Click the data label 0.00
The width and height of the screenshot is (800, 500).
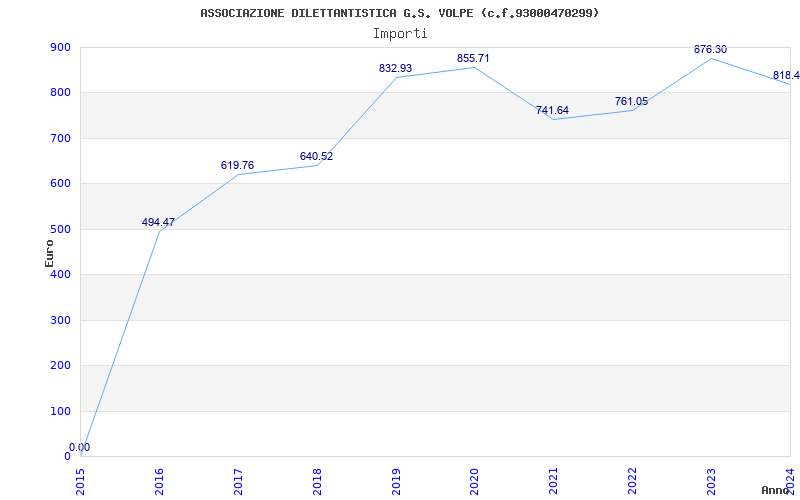click(80, 447)
